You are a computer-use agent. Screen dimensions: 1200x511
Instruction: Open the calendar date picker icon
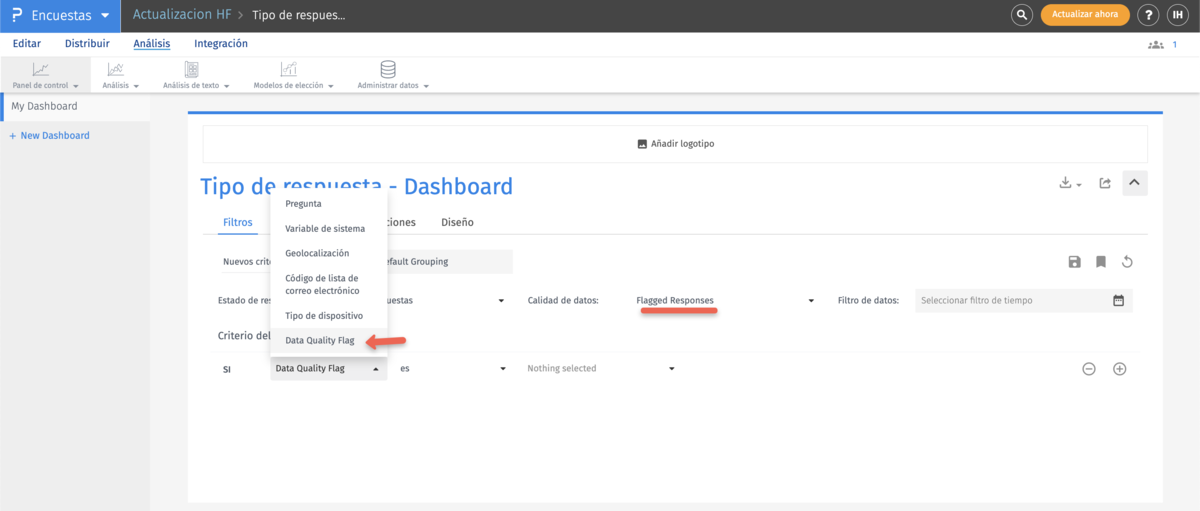click(1119, 300)
